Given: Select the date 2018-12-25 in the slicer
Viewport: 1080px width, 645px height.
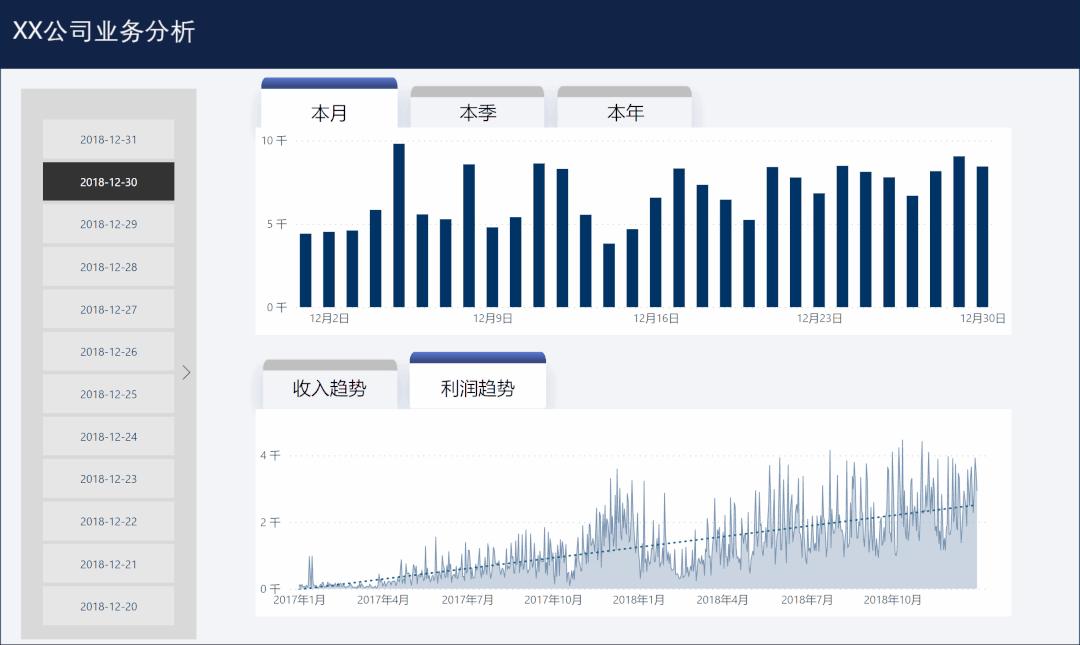Looking at the screenshot, I should point(108,394).
